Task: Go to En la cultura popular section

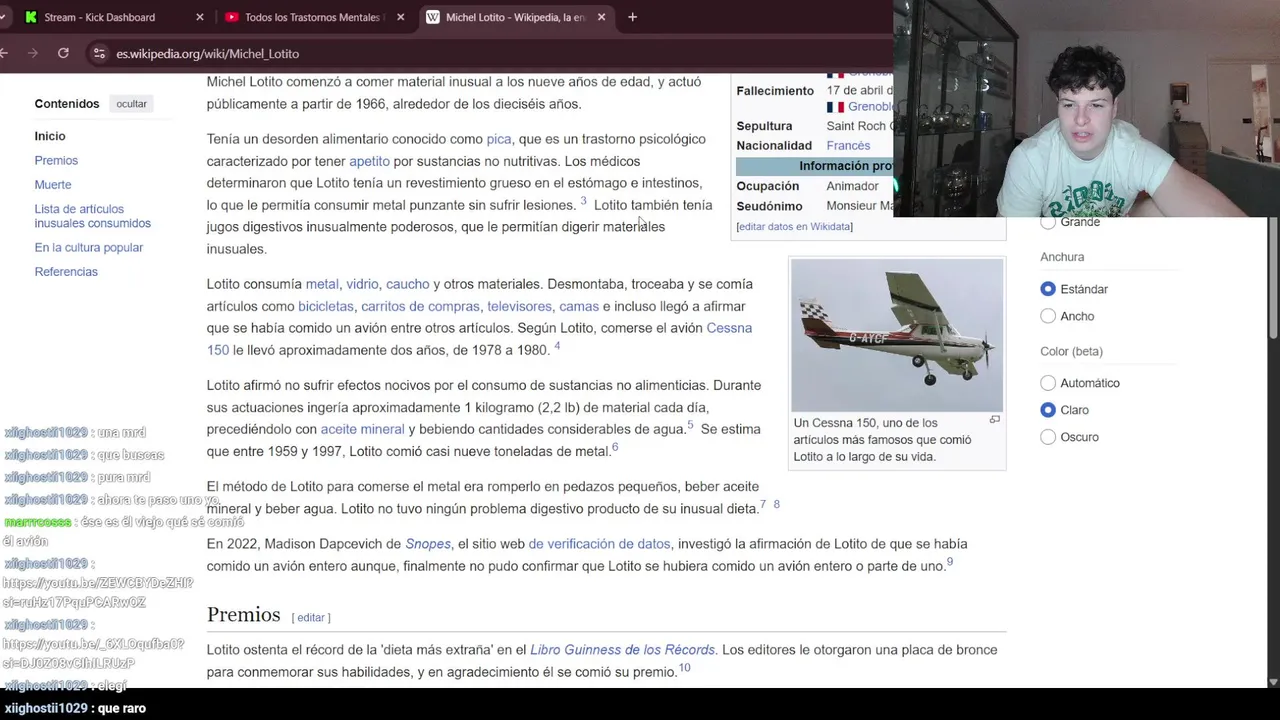Action: click(89, 248)
